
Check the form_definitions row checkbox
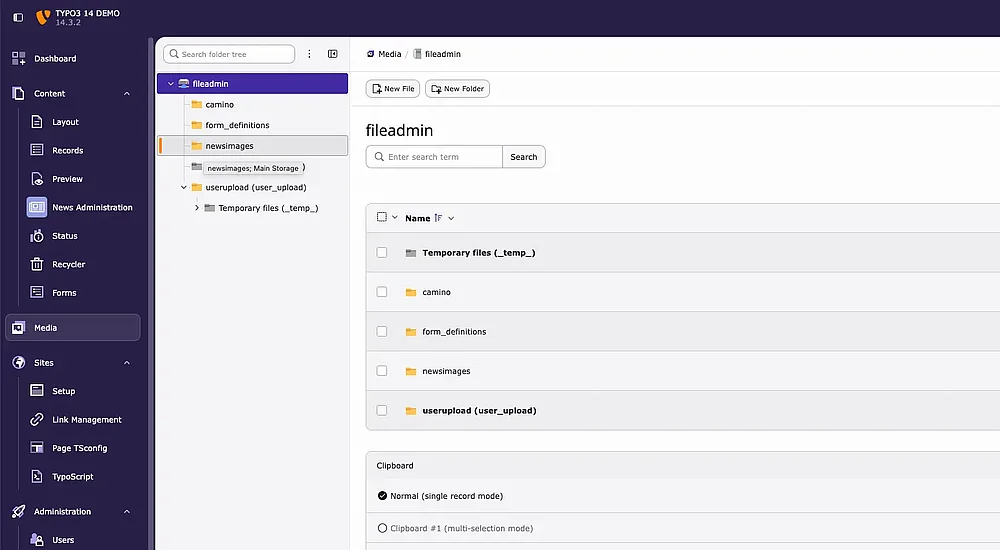coord(381,332)
